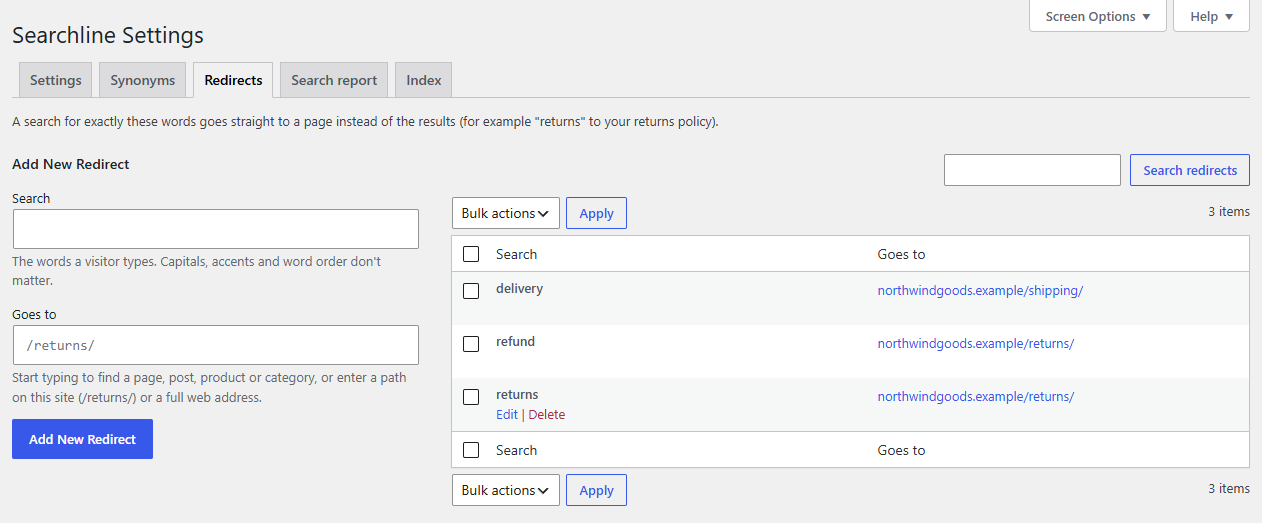The width and height of the screenshot is (1262, 523).
Task: Click the refund search term
Action: click(515, 342)
